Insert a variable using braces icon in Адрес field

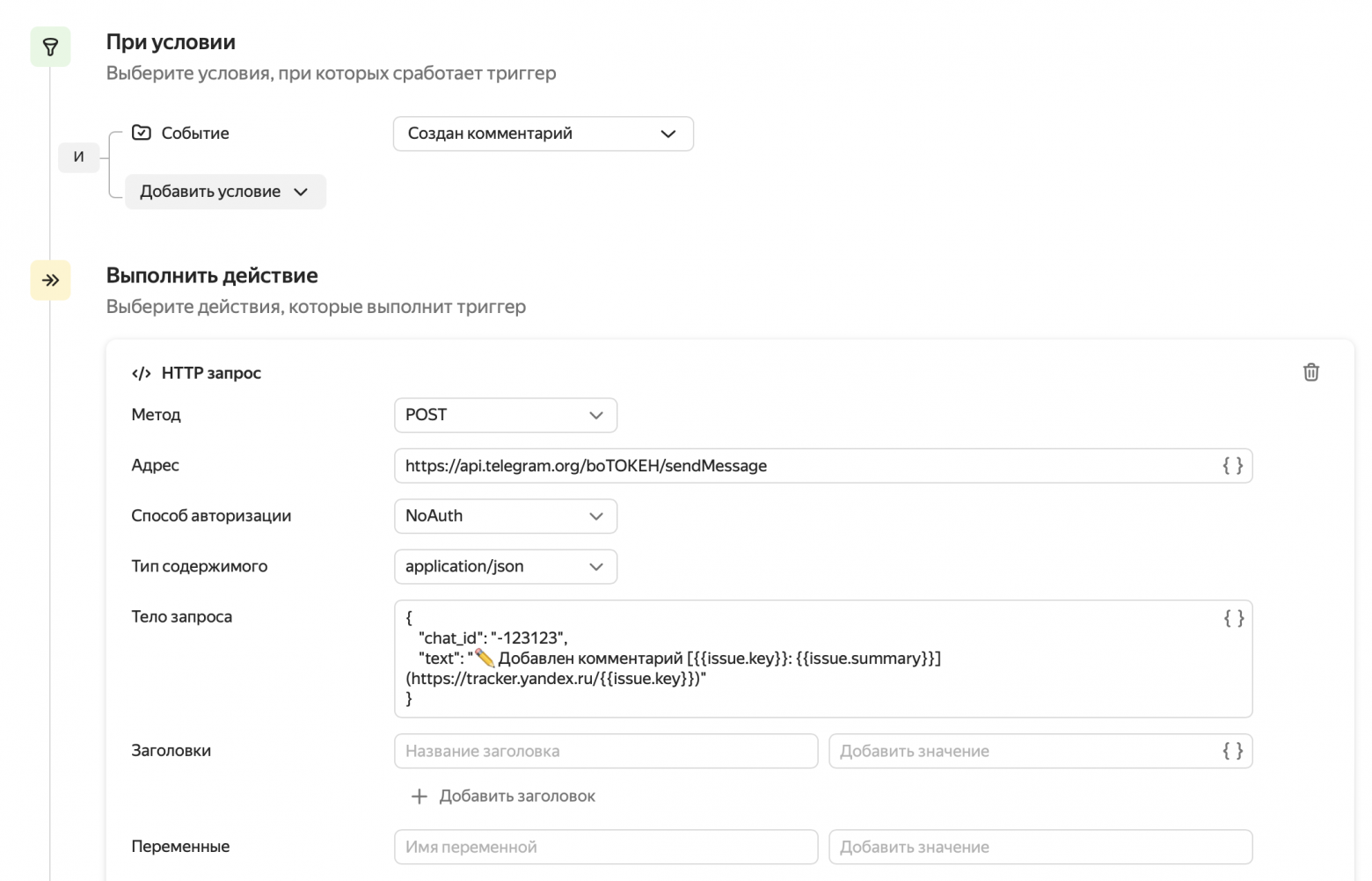[x=1233, y=466]
